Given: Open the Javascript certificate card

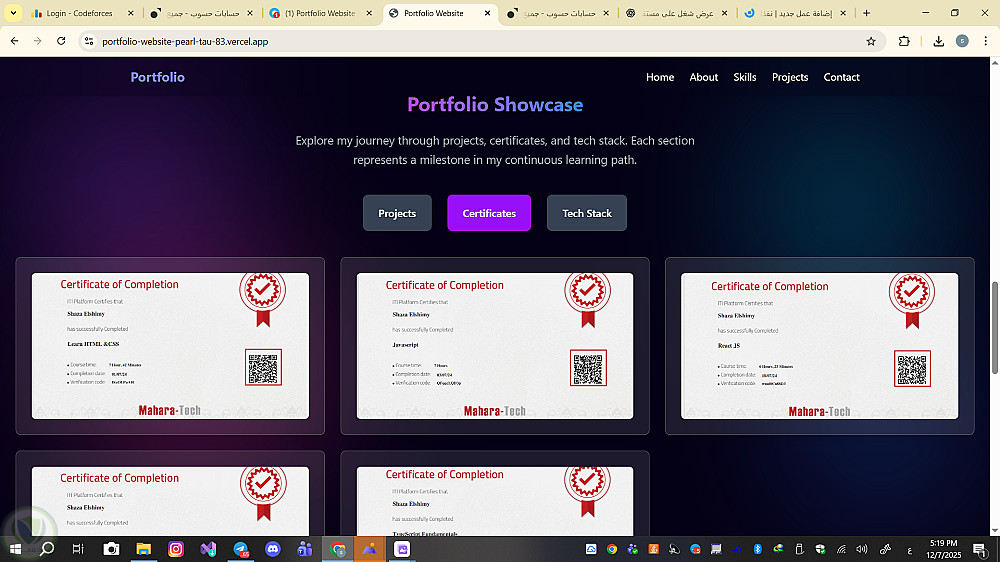Looking at the screenshot, I should coord(495,346).
